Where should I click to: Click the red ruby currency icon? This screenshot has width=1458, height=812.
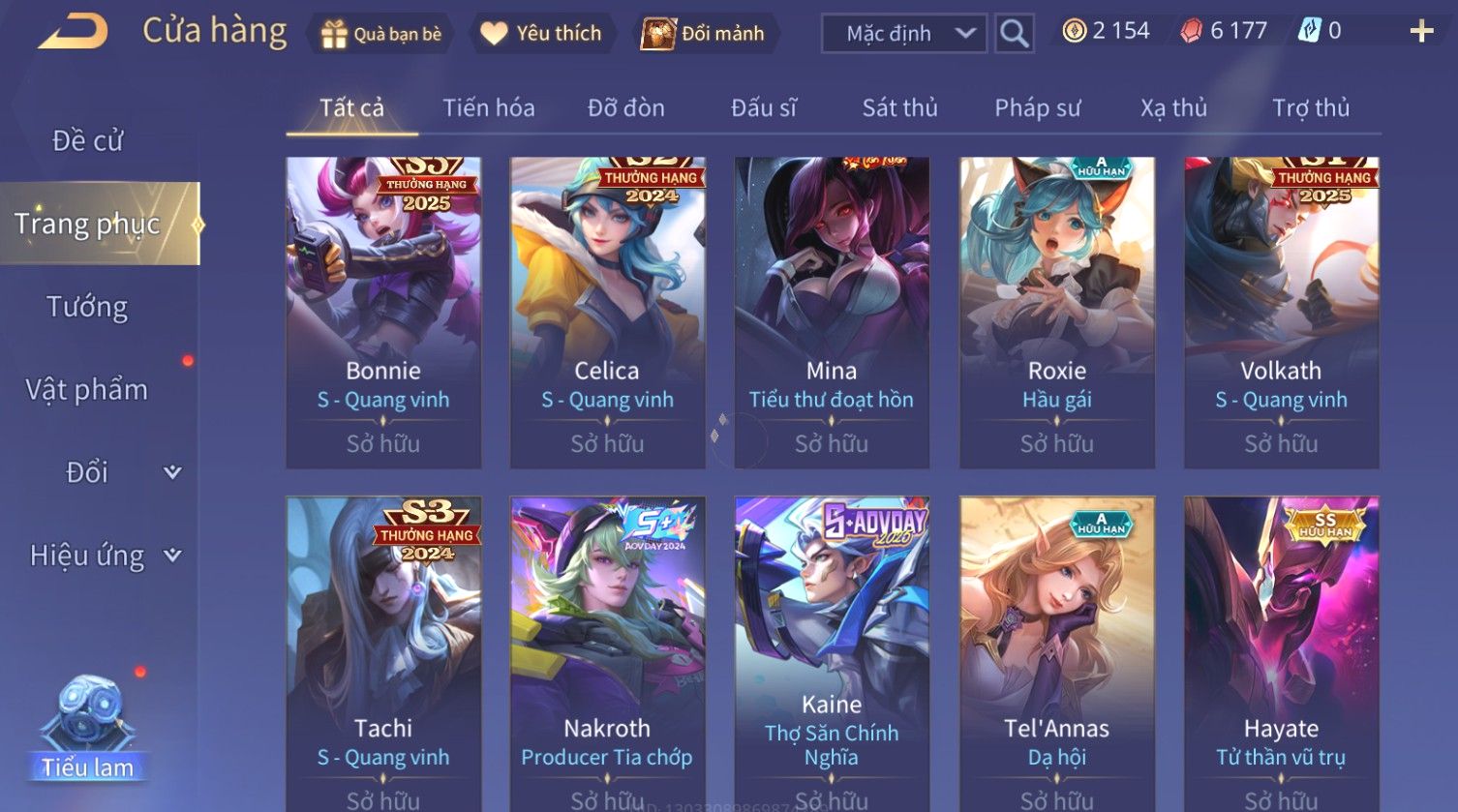(x=1191, y=32)
